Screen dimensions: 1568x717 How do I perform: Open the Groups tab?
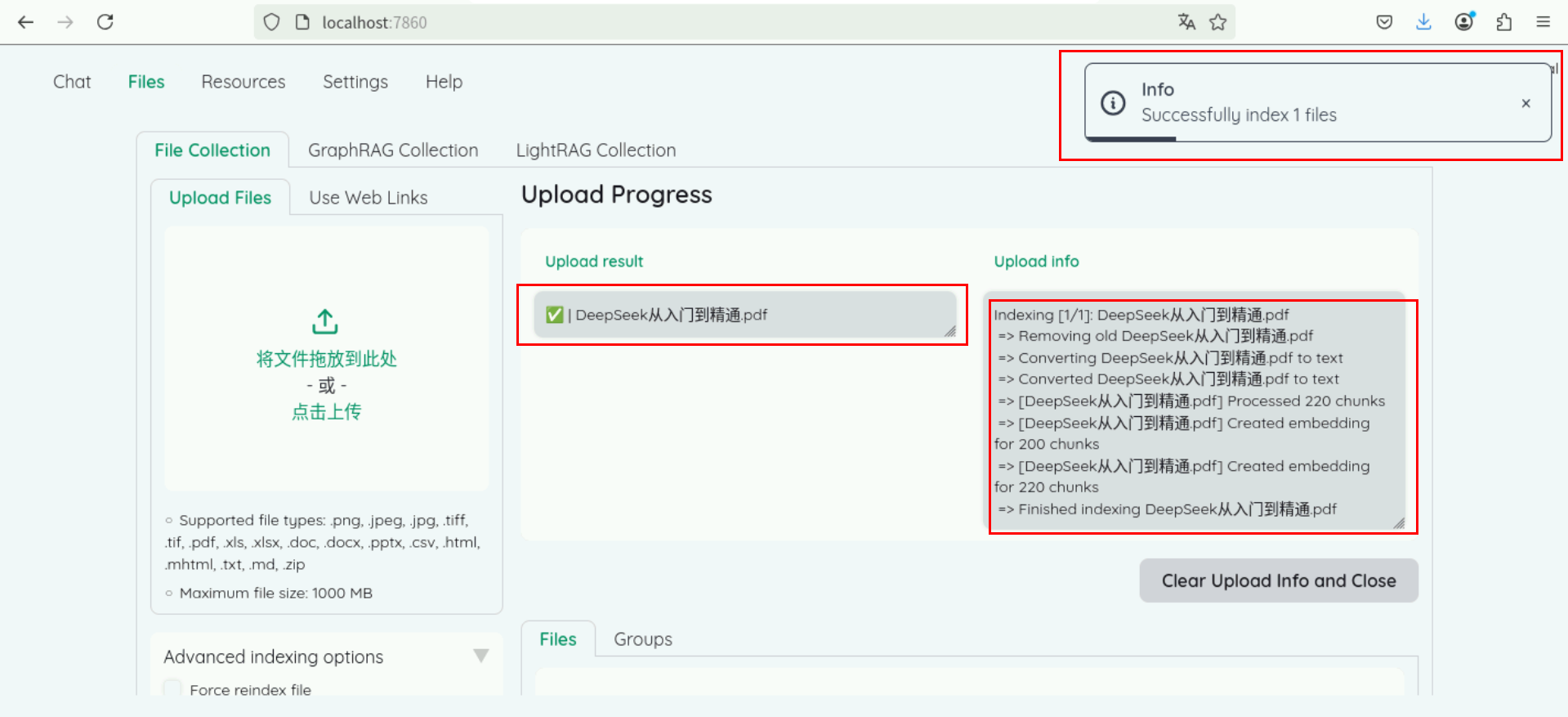[x=643, y=639]
